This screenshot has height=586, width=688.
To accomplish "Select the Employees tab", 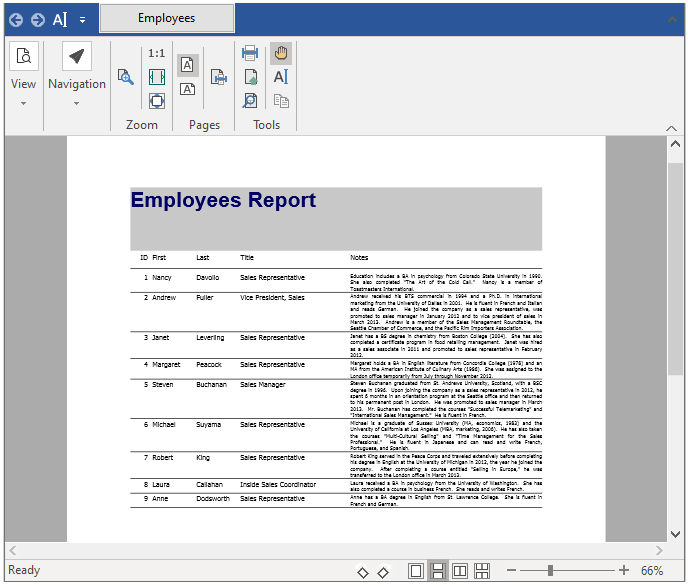I will 167,18.
